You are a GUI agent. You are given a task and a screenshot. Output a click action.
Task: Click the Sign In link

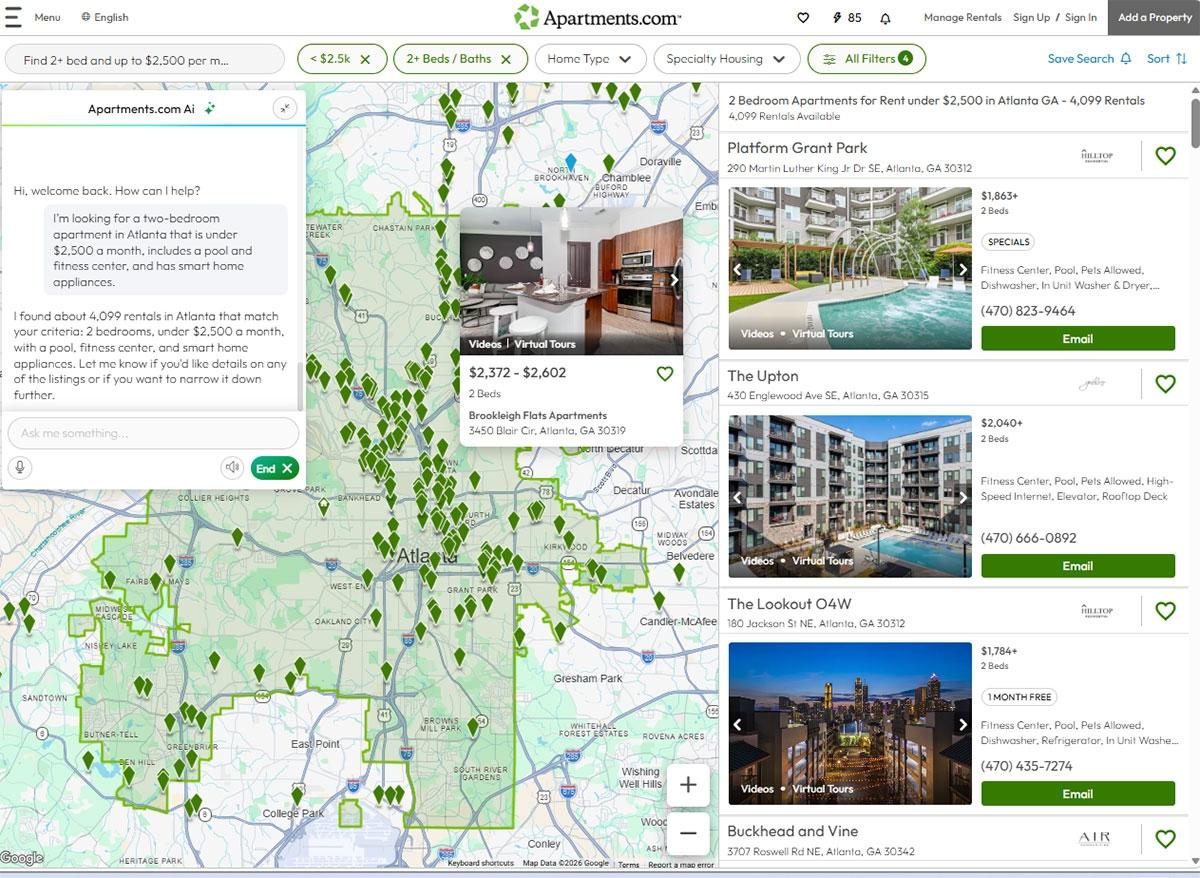(1080, 17)
